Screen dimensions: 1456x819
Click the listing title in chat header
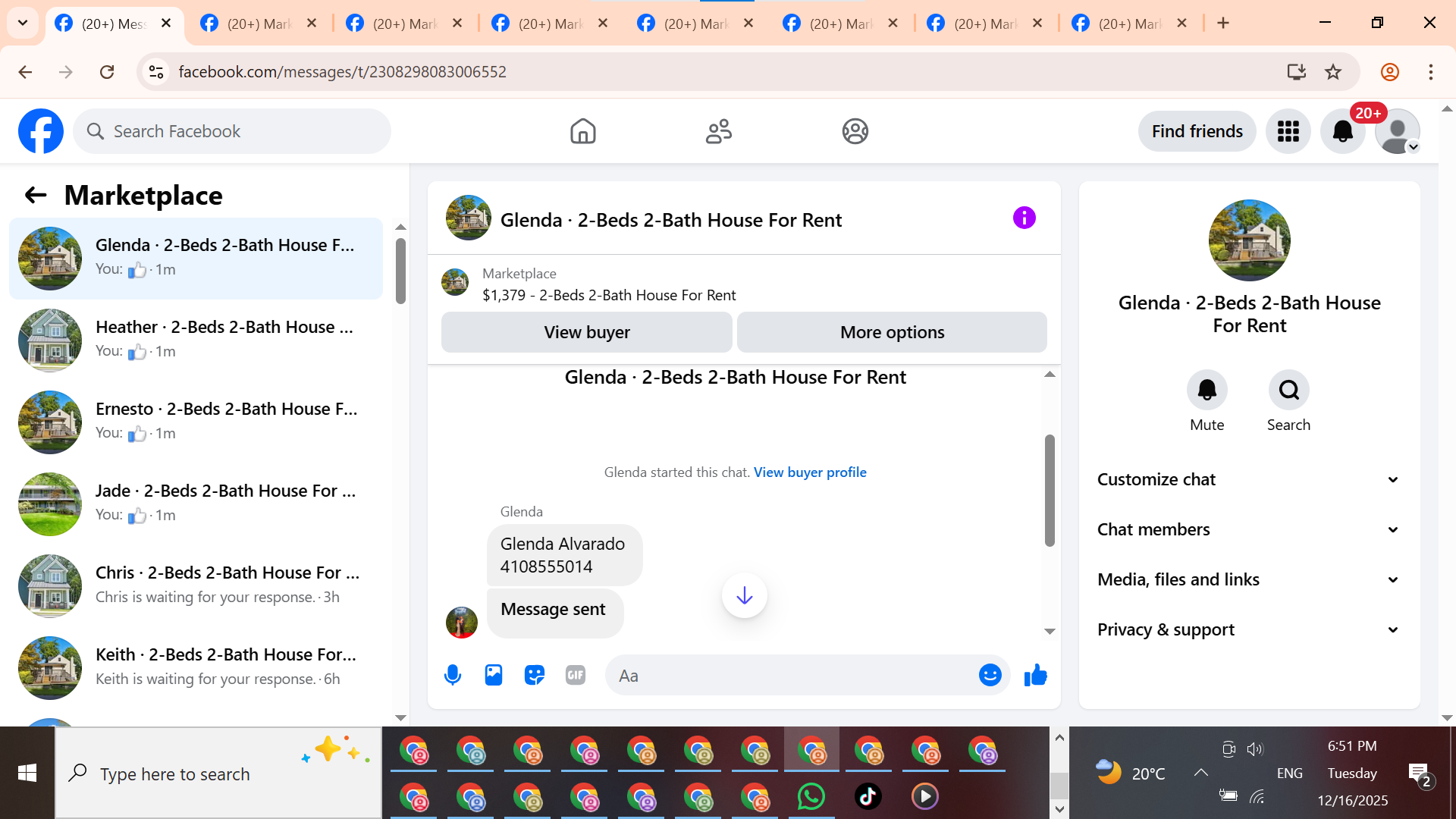click(670, 220)
